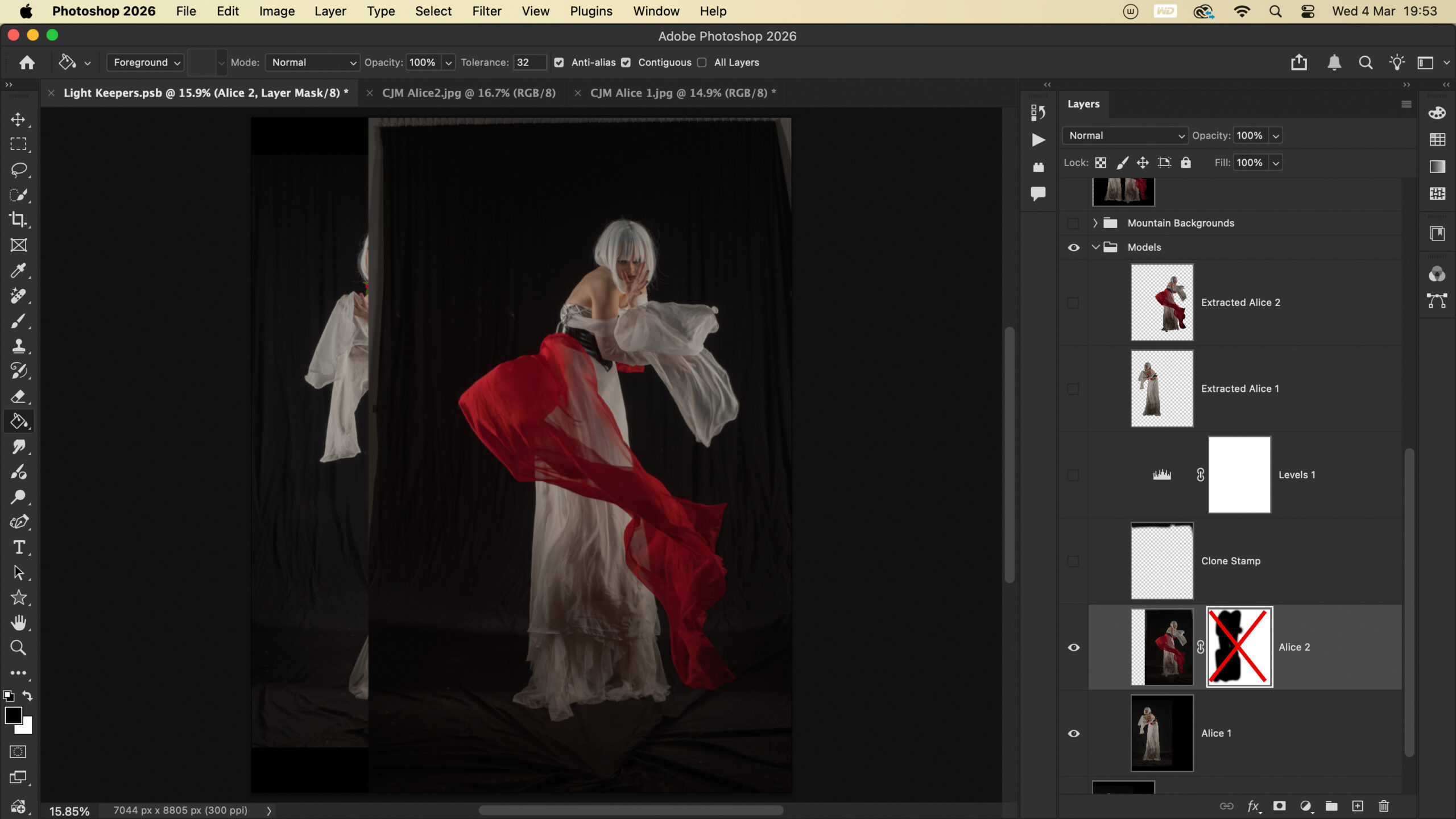Click the Share button in options bar
This screenshot has width=1456, height=819.
(1298, 63)
